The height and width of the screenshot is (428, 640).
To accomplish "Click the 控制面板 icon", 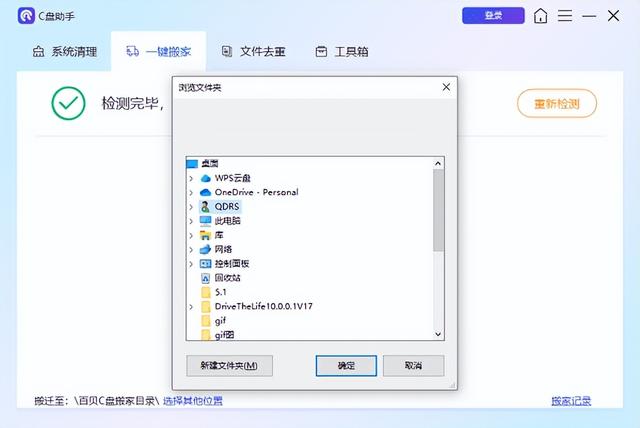I will click(x=205, y=264).
